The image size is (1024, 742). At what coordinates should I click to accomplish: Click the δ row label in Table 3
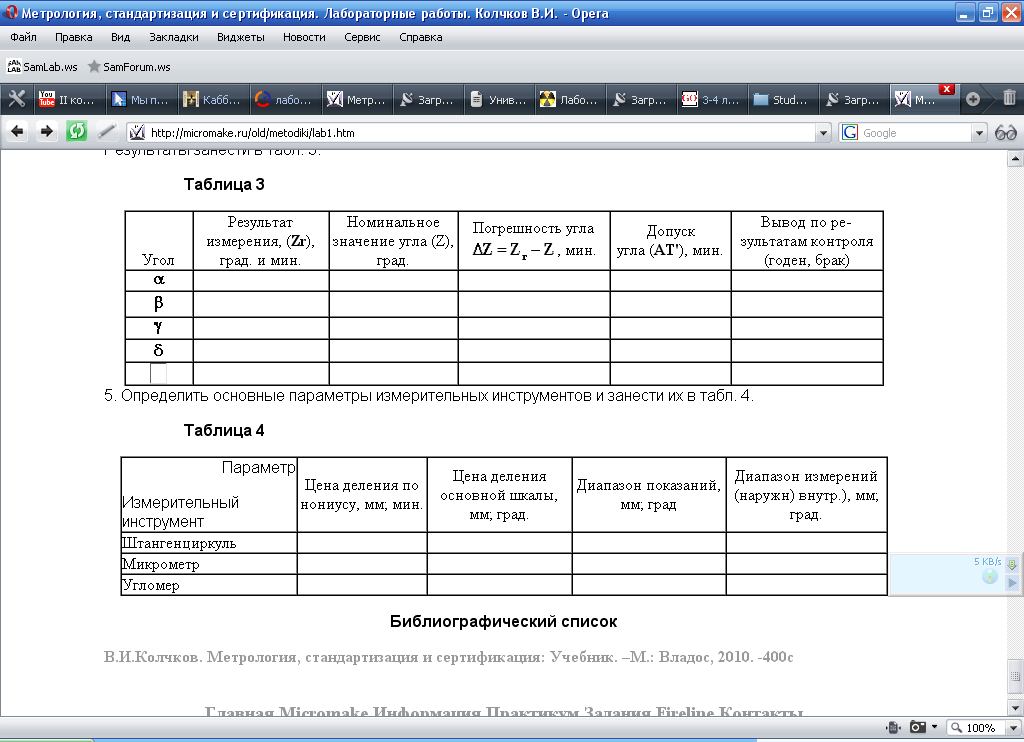tap(158, 349)
